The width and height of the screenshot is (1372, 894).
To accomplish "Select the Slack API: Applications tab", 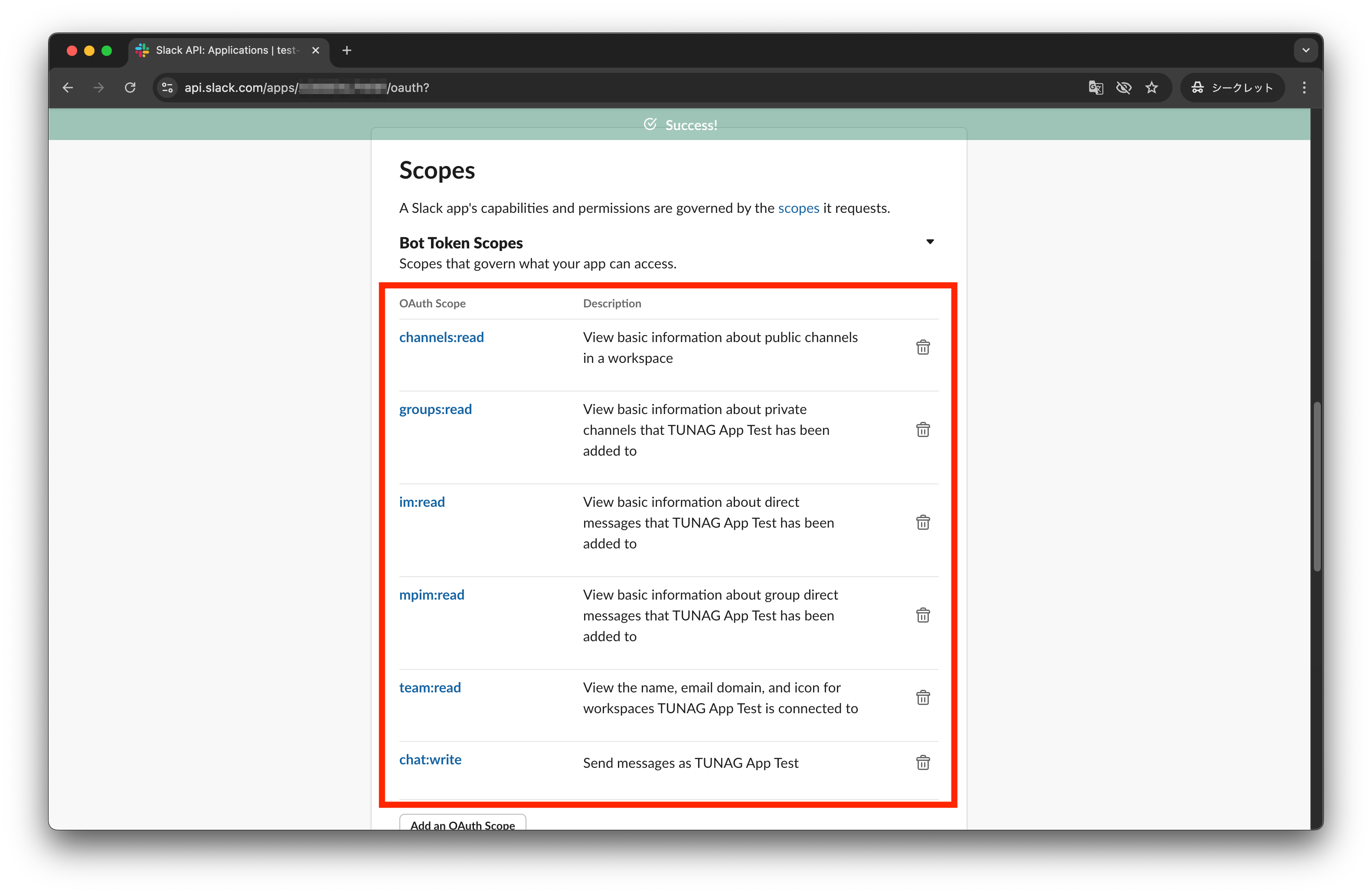I will coord(228,51).
